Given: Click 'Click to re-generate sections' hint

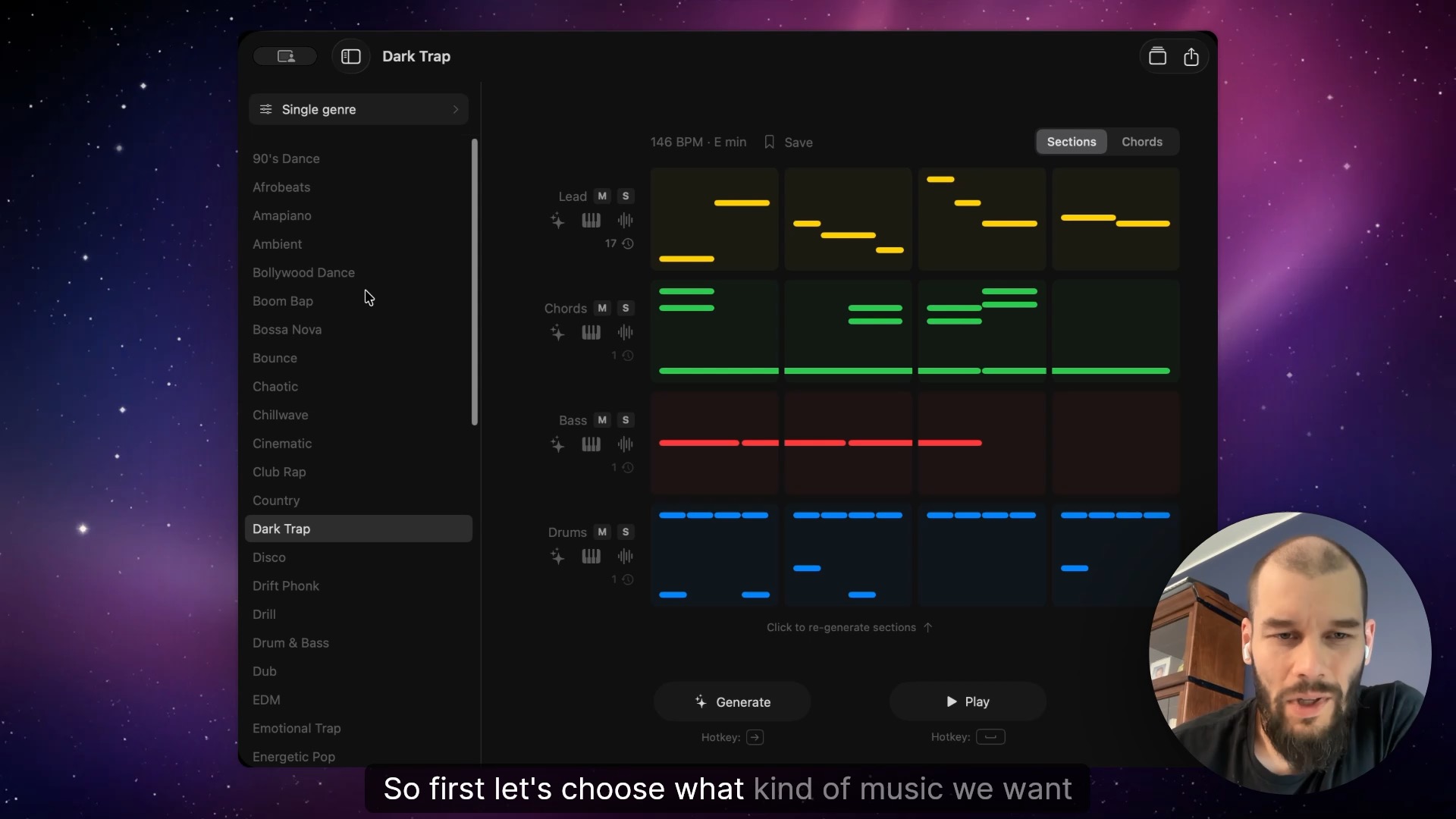Looking at the screenshot, I should [849, 628].
